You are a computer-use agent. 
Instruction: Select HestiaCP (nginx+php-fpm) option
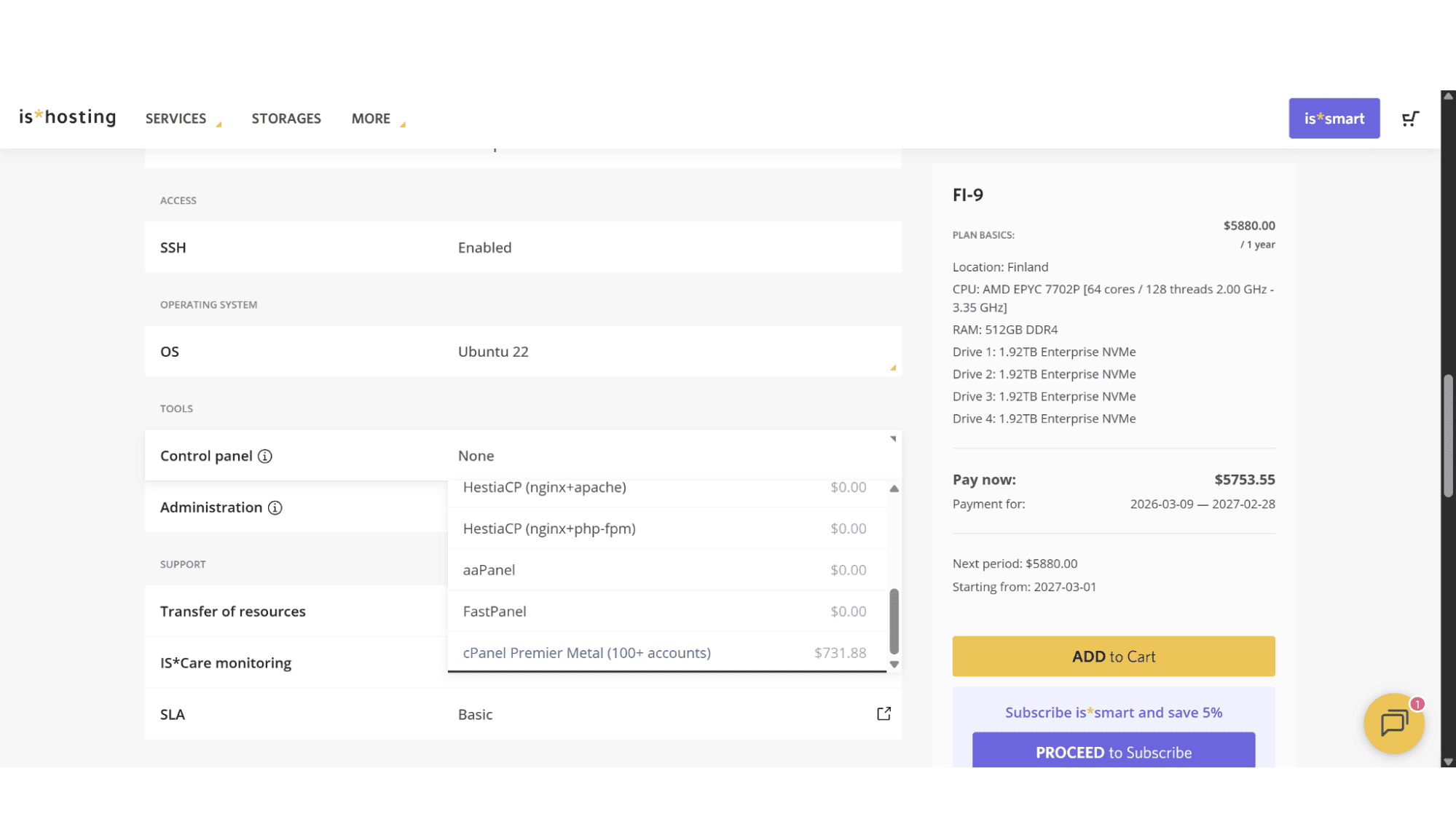tap(666, 529)
